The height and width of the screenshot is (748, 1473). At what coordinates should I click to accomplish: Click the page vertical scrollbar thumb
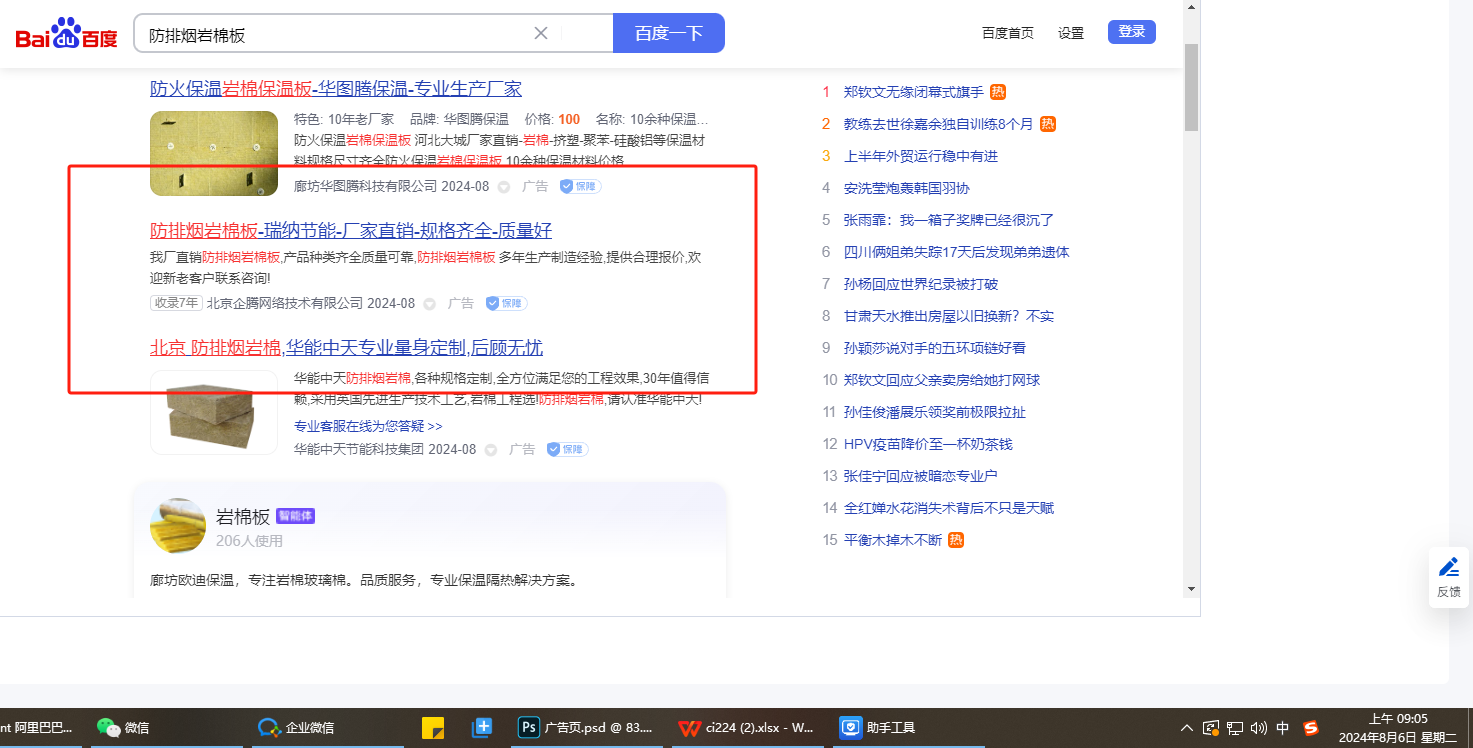(x=1190, y=87)
